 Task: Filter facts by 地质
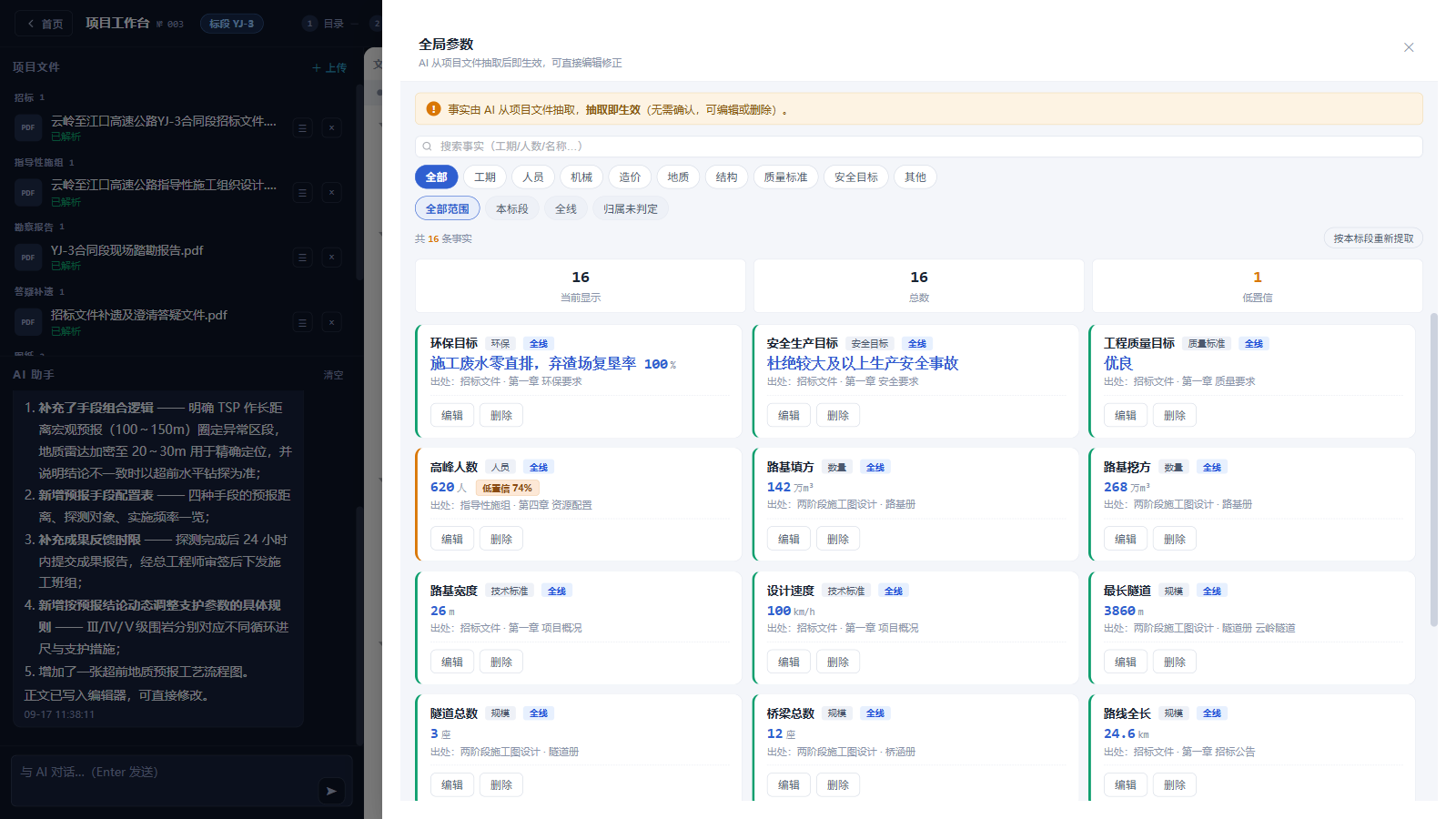click(678, 177)
